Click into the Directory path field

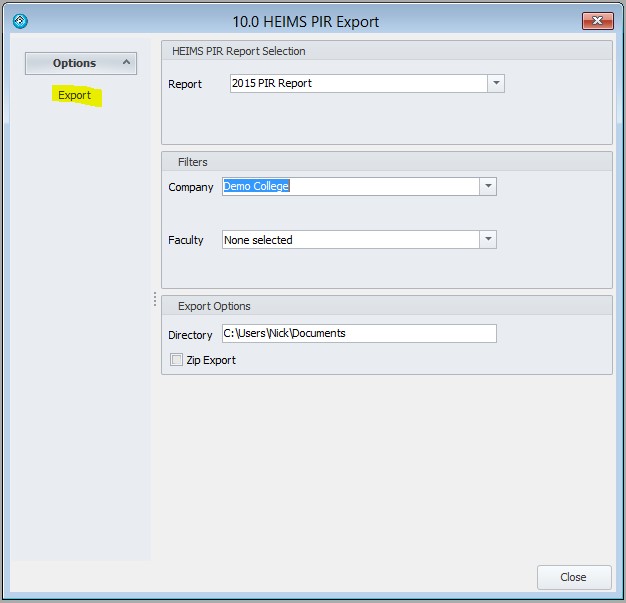pyautogui.click(x=358, y=334)
